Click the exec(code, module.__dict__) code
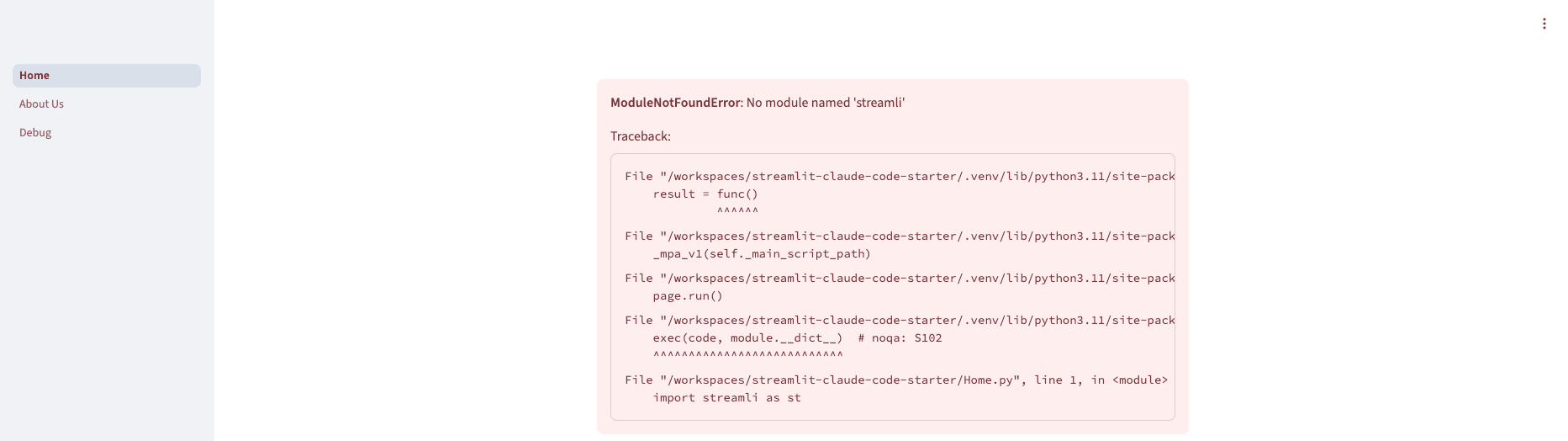Screen dimensions: 1568x441 (747, 338)
